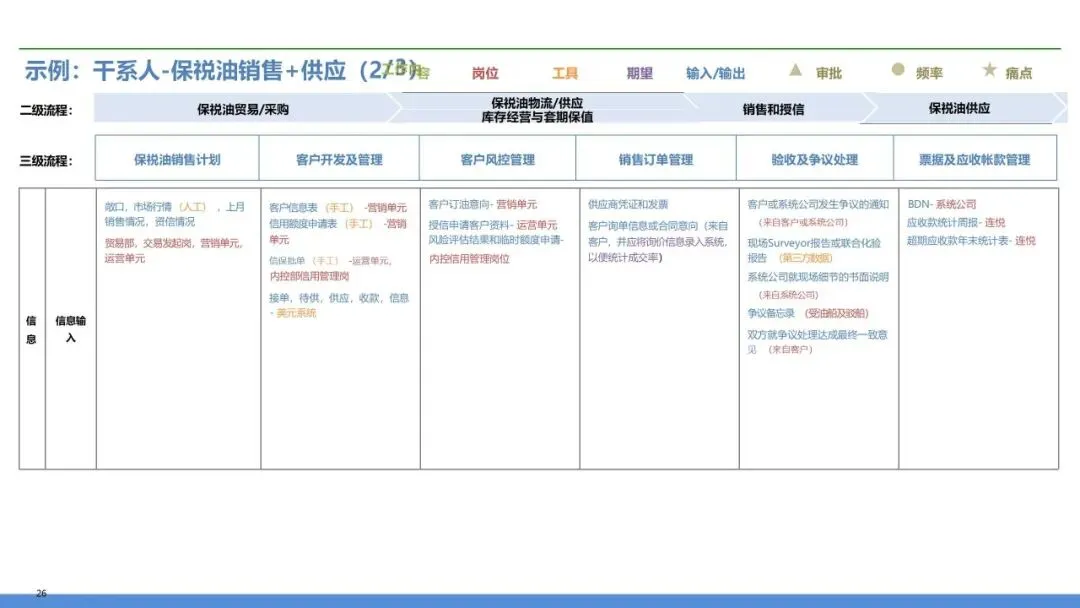The width and height of the screenshot is (1080, 608).
Task: Click the 争议备忘录 entry
Action: pyautogui.click(x=773, y=313)
